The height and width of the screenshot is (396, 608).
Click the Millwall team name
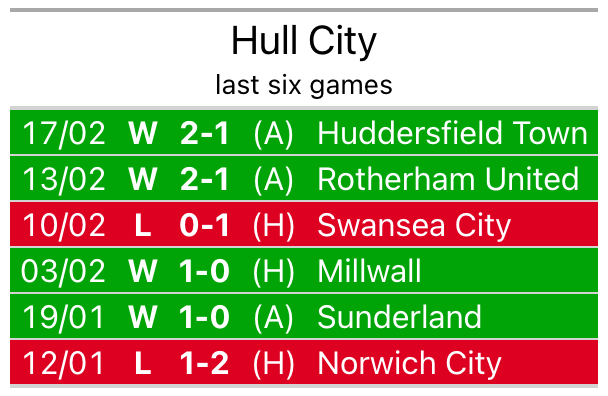point(369,271)
